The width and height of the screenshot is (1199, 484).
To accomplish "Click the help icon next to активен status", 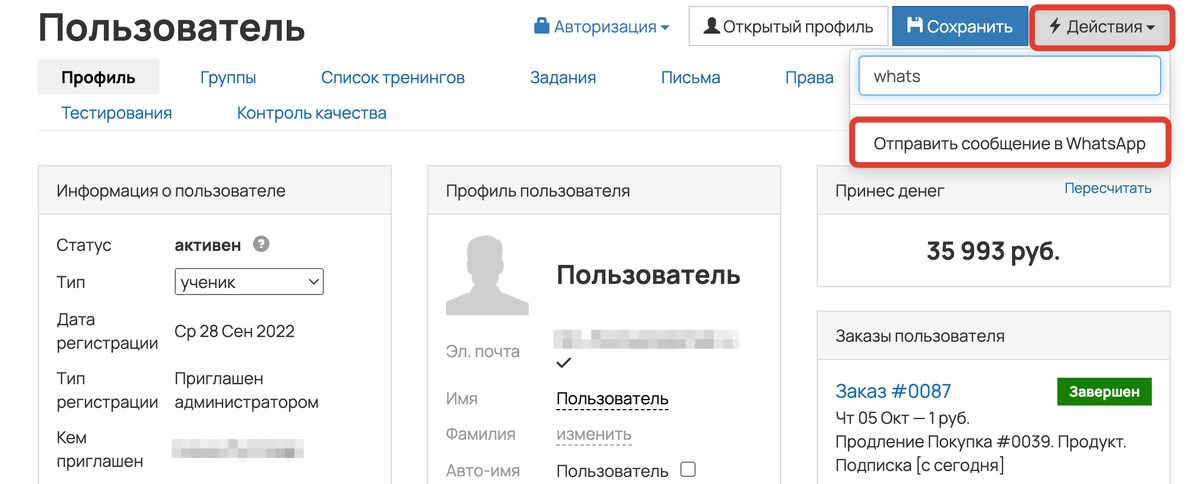I will [x=262, y=245].
